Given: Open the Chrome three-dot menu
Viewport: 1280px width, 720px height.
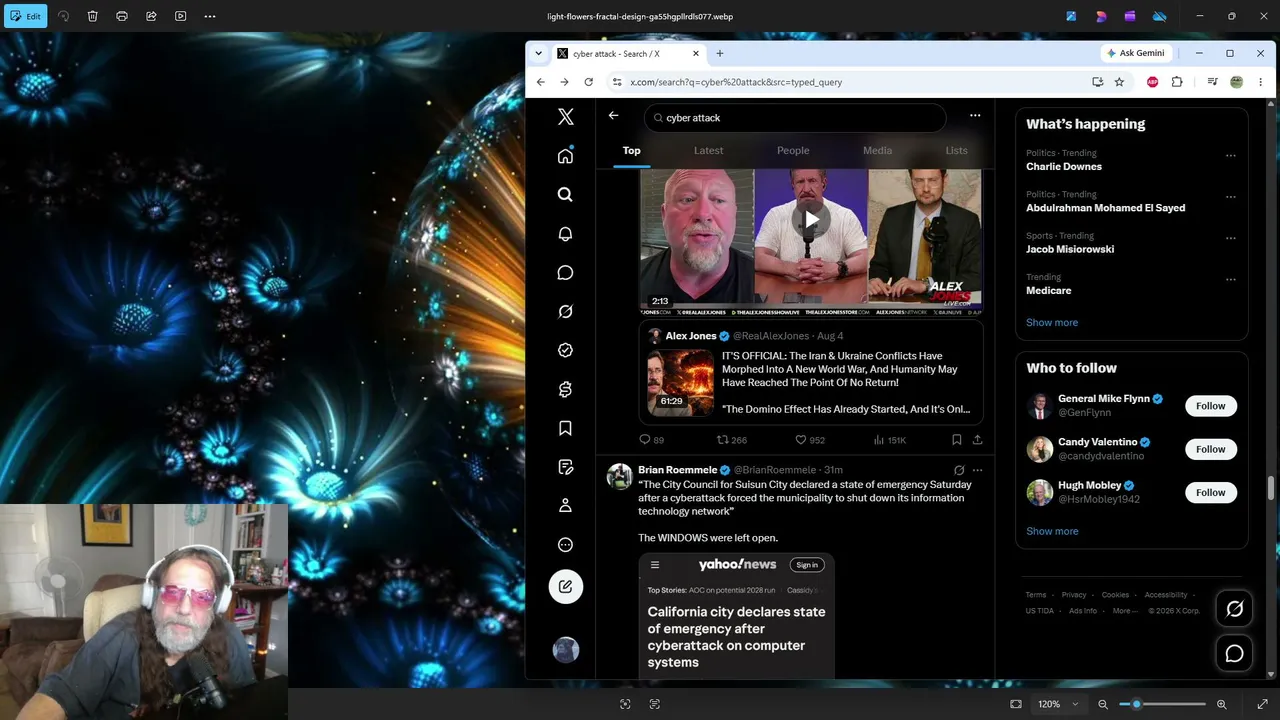Looking at the screenshot, I should click(1261, 82).
